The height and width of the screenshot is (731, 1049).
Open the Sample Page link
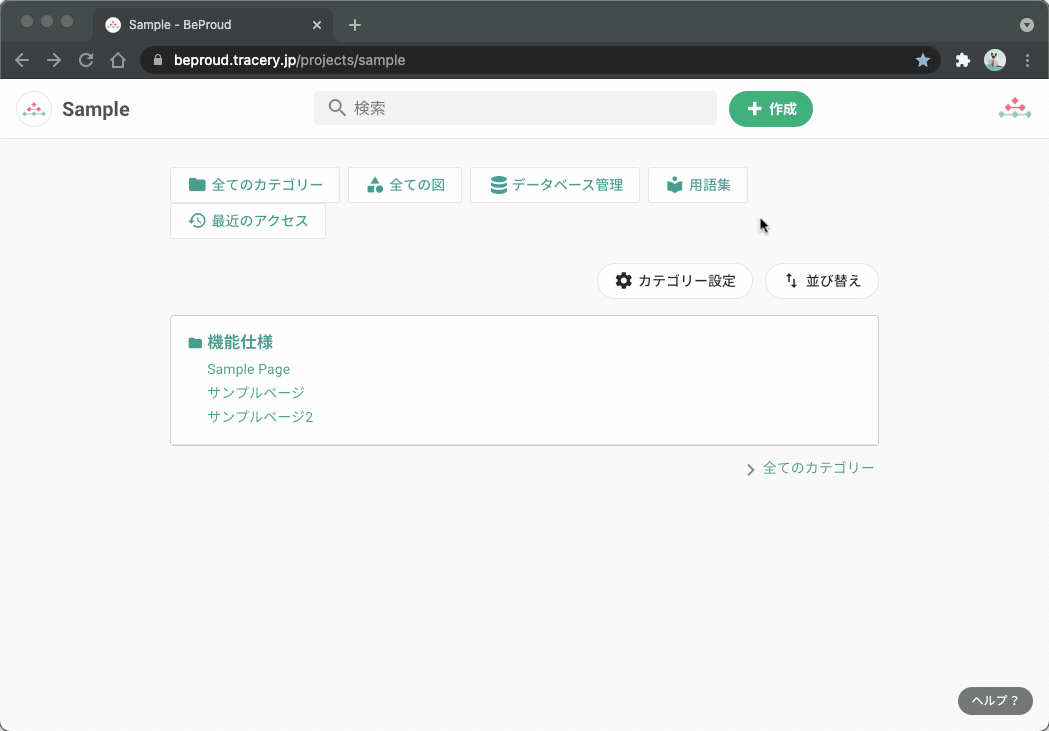248,368
